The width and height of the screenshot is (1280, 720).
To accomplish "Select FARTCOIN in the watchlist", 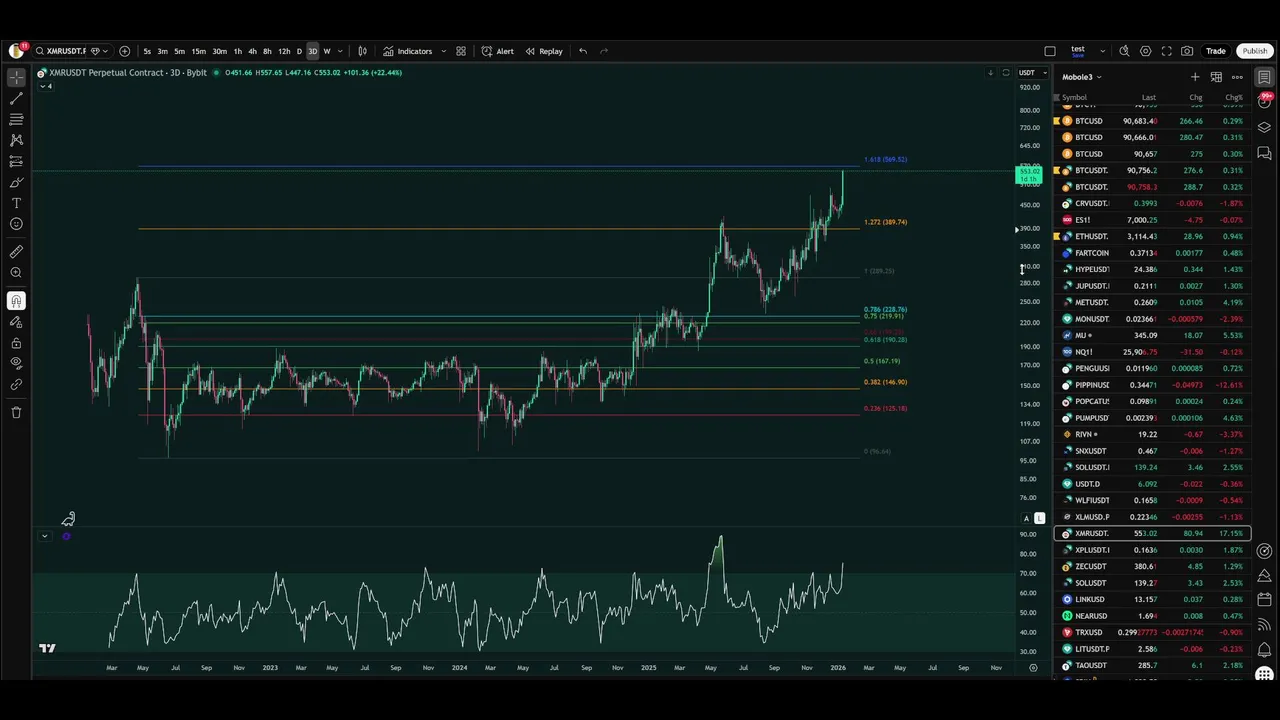I will click(1152, 253).
